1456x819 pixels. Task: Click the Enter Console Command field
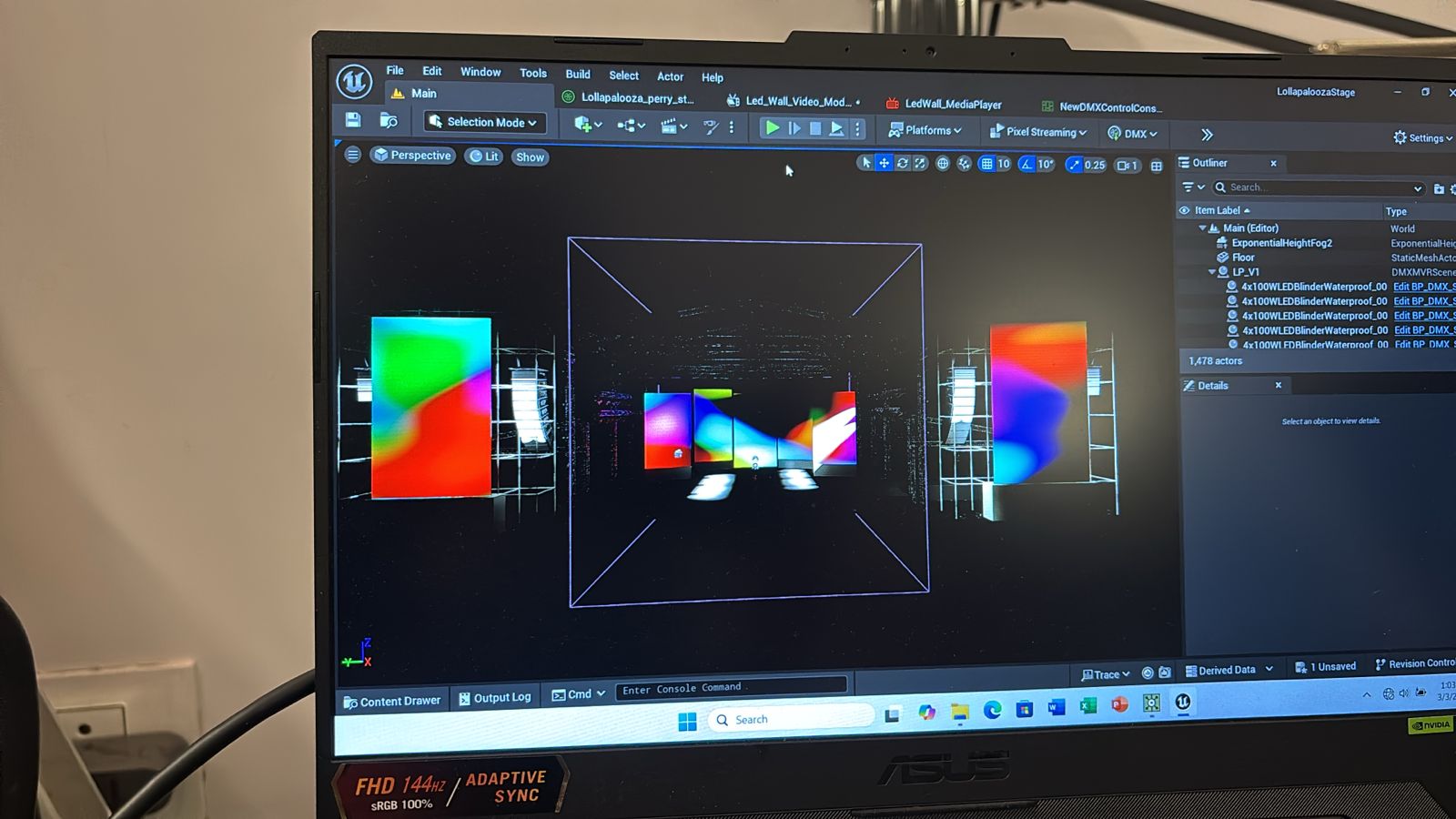730,689
